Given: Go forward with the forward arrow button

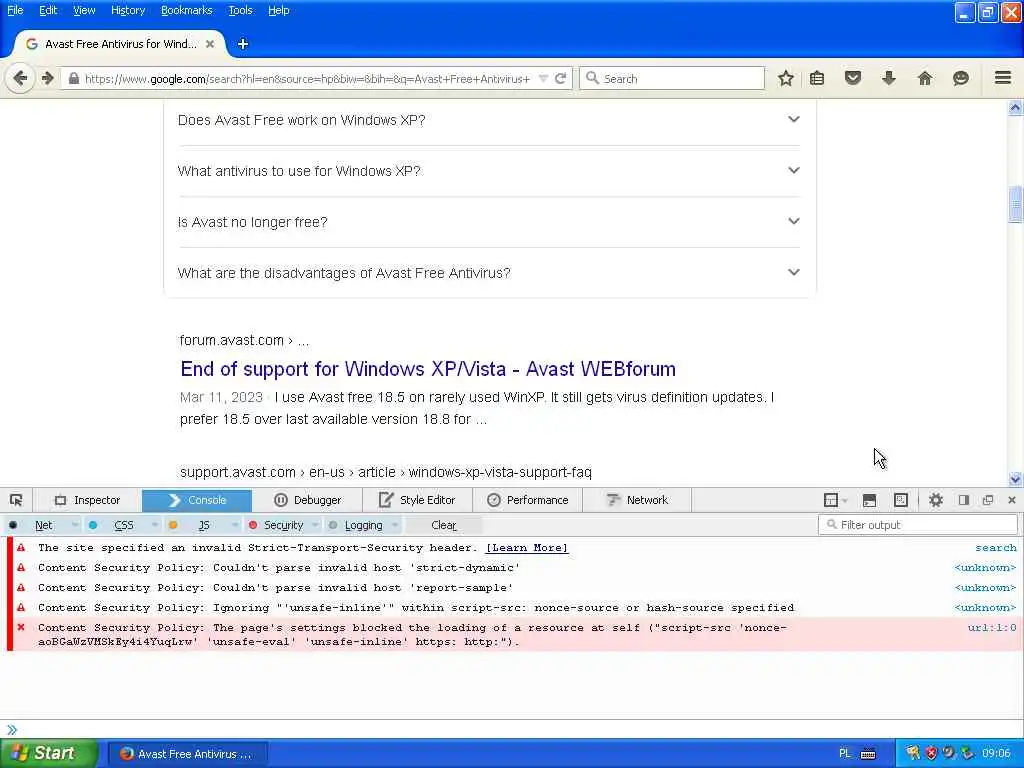Looking at the screenshot, I should [x=48, y=78].
